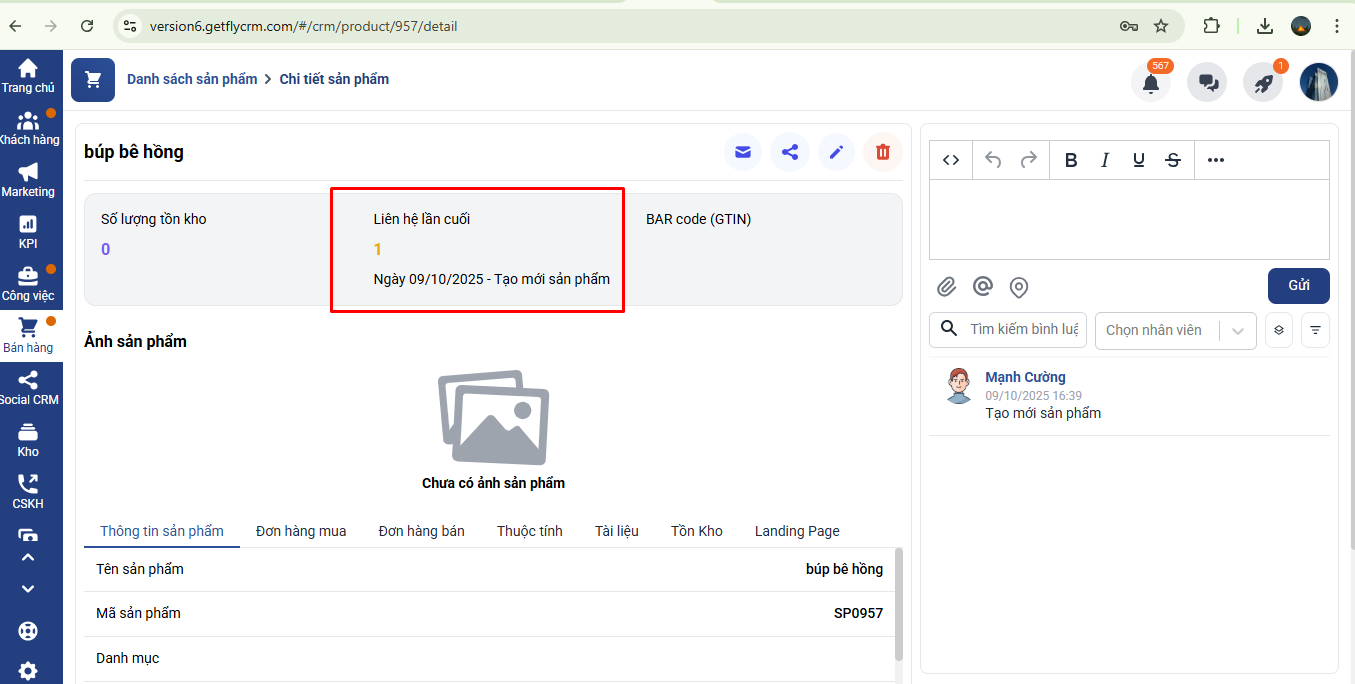Click the location pin icon
The height and width of the screenshot is (684, 1355).
[1018, 288]
